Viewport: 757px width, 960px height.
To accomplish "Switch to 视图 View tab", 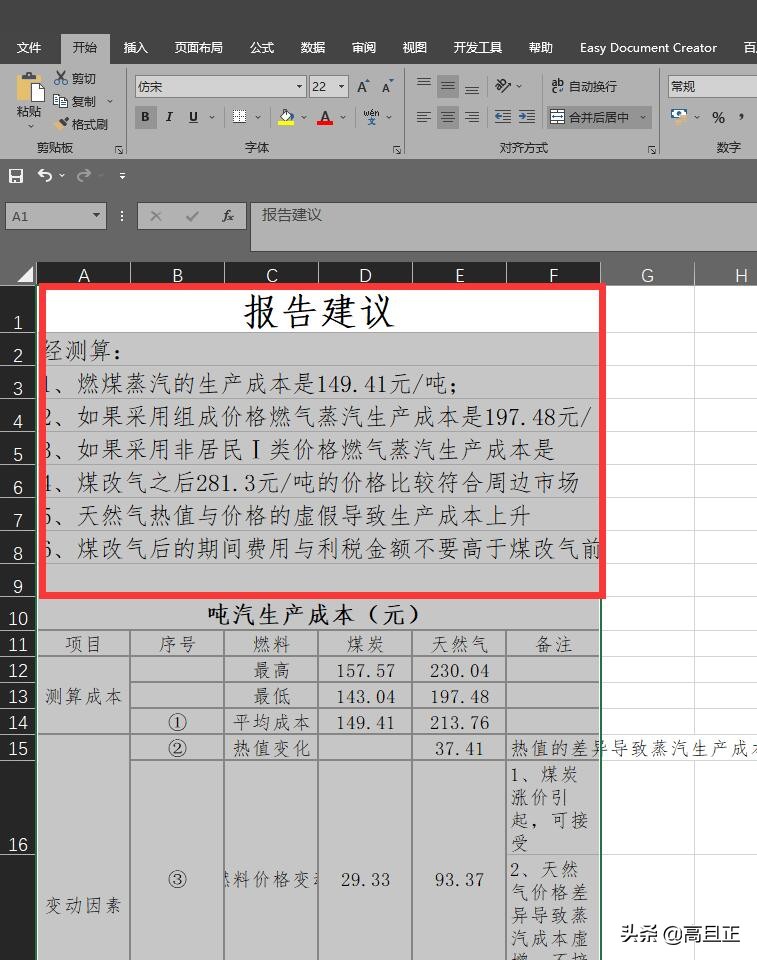I will [x=415, y=48].
